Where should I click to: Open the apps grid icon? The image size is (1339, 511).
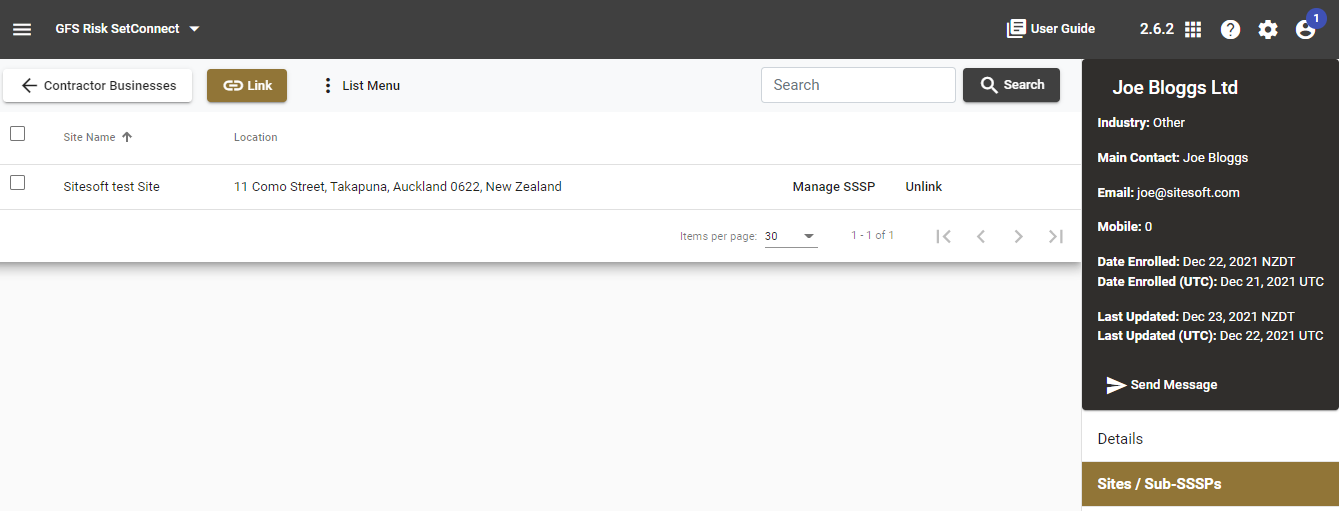1193,29
